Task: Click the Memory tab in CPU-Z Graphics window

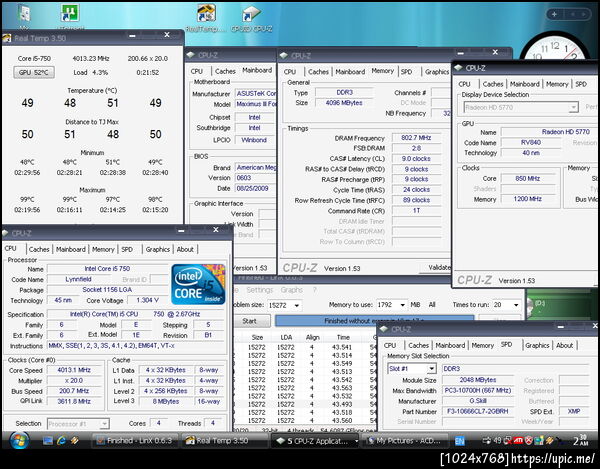Action: click(557, 84)
